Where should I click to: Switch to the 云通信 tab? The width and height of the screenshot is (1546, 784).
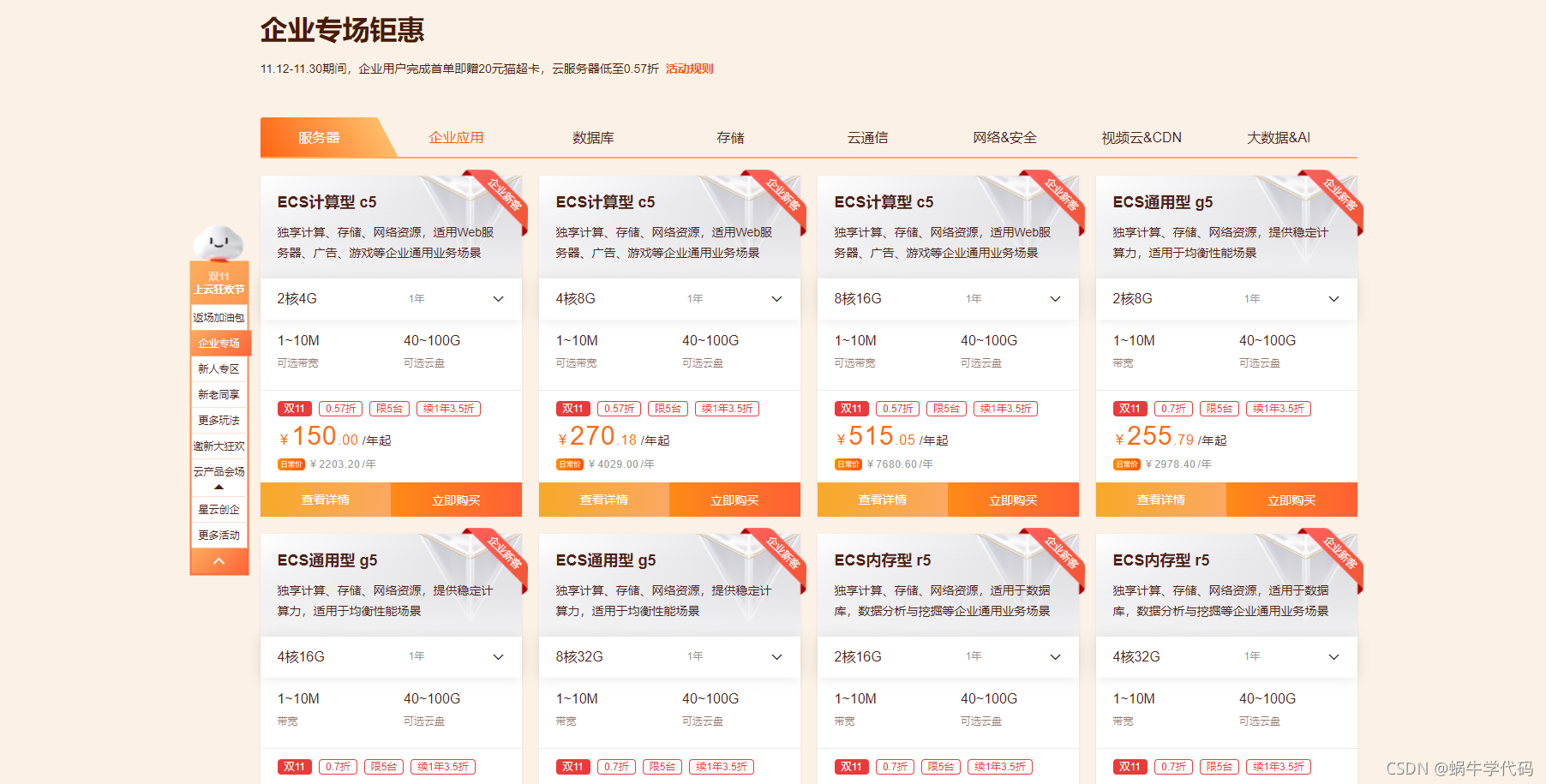[867, 137]
